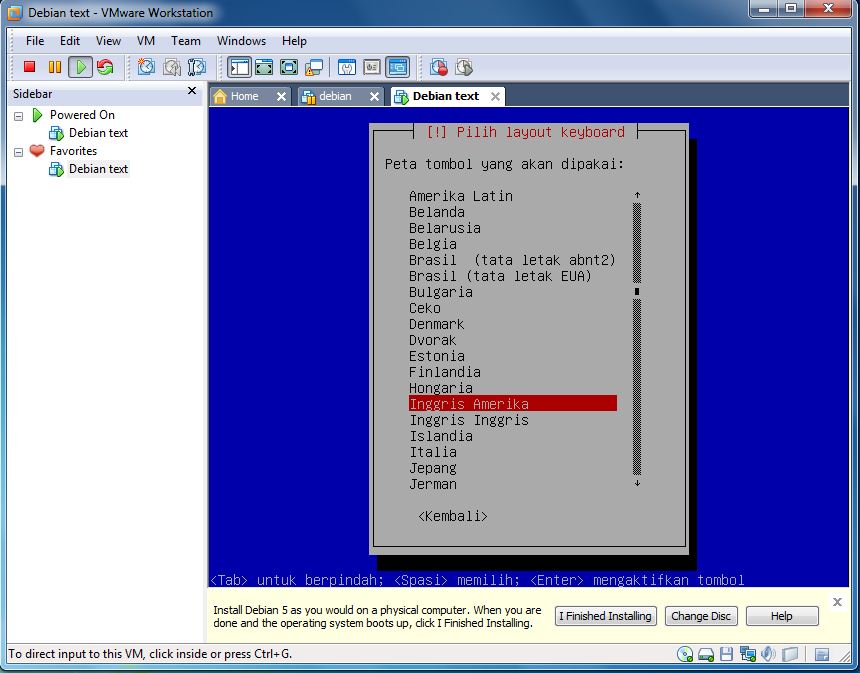
Task: Open the Summary view wrench window icon
Action: [347, 67]
